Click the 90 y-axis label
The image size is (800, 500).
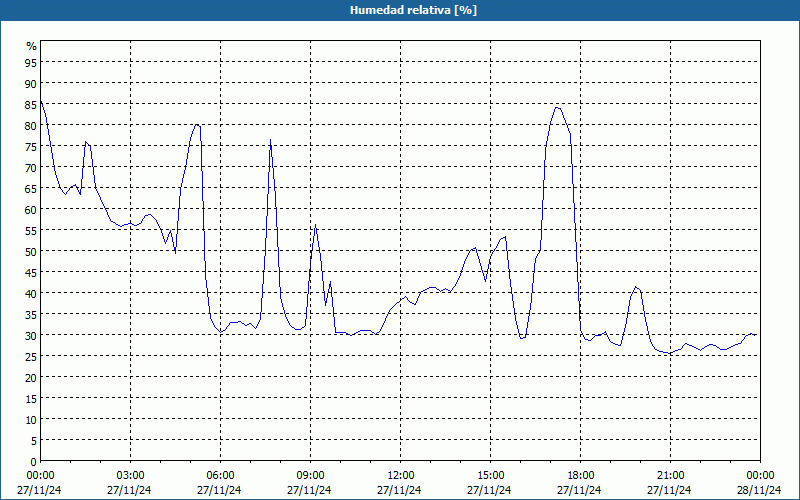coord(32,83)
